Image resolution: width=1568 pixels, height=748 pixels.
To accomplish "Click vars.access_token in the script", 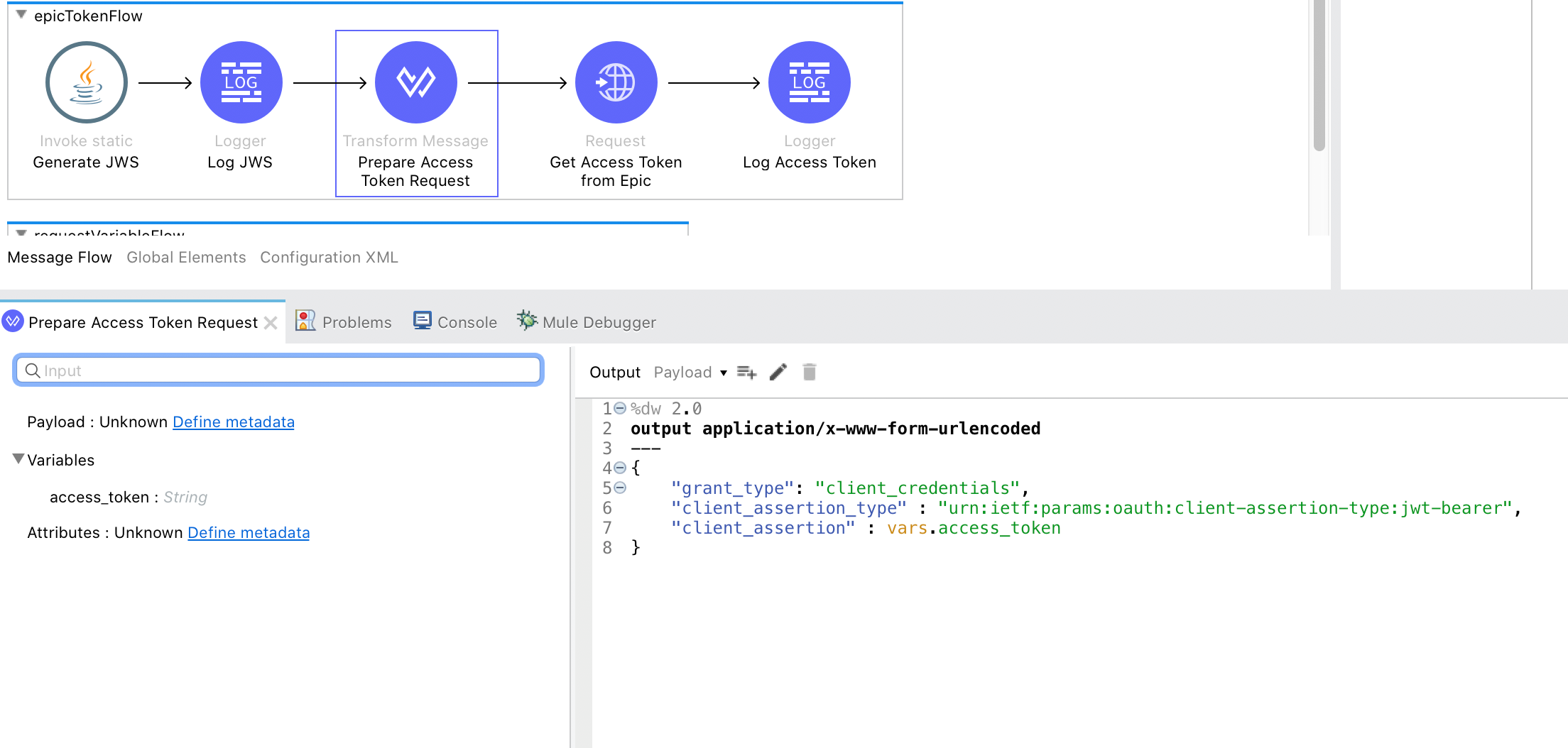I will (974, 528).
